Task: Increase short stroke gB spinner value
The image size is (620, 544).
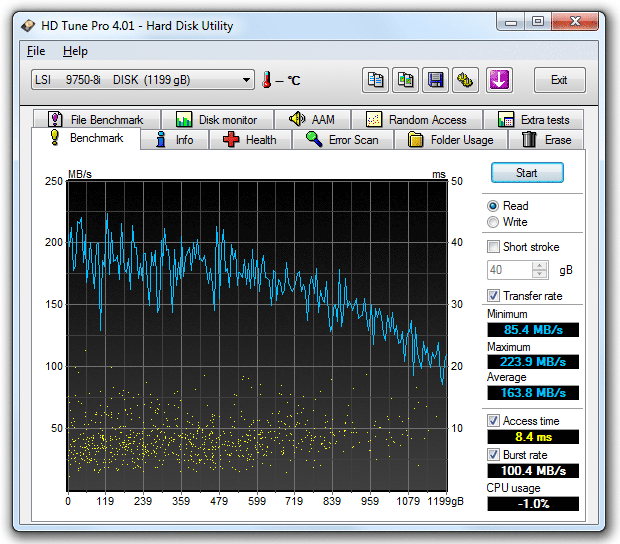Action: pyautogui.click(x=539, y=266)
